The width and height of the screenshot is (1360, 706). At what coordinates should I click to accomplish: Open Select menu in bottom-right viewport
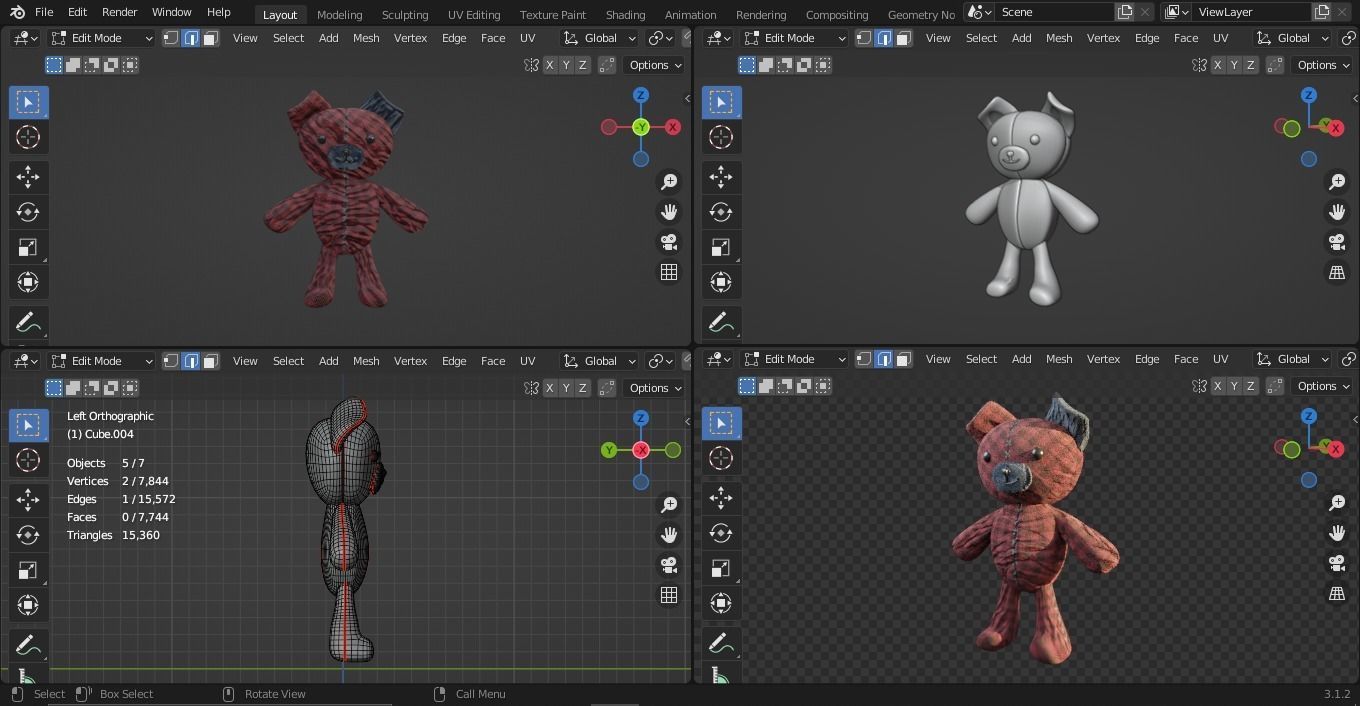[981, 359]
